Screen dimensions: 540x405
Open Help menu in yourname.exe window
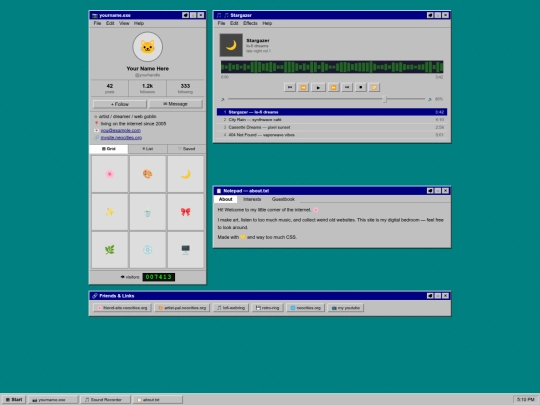pos(139,23)
